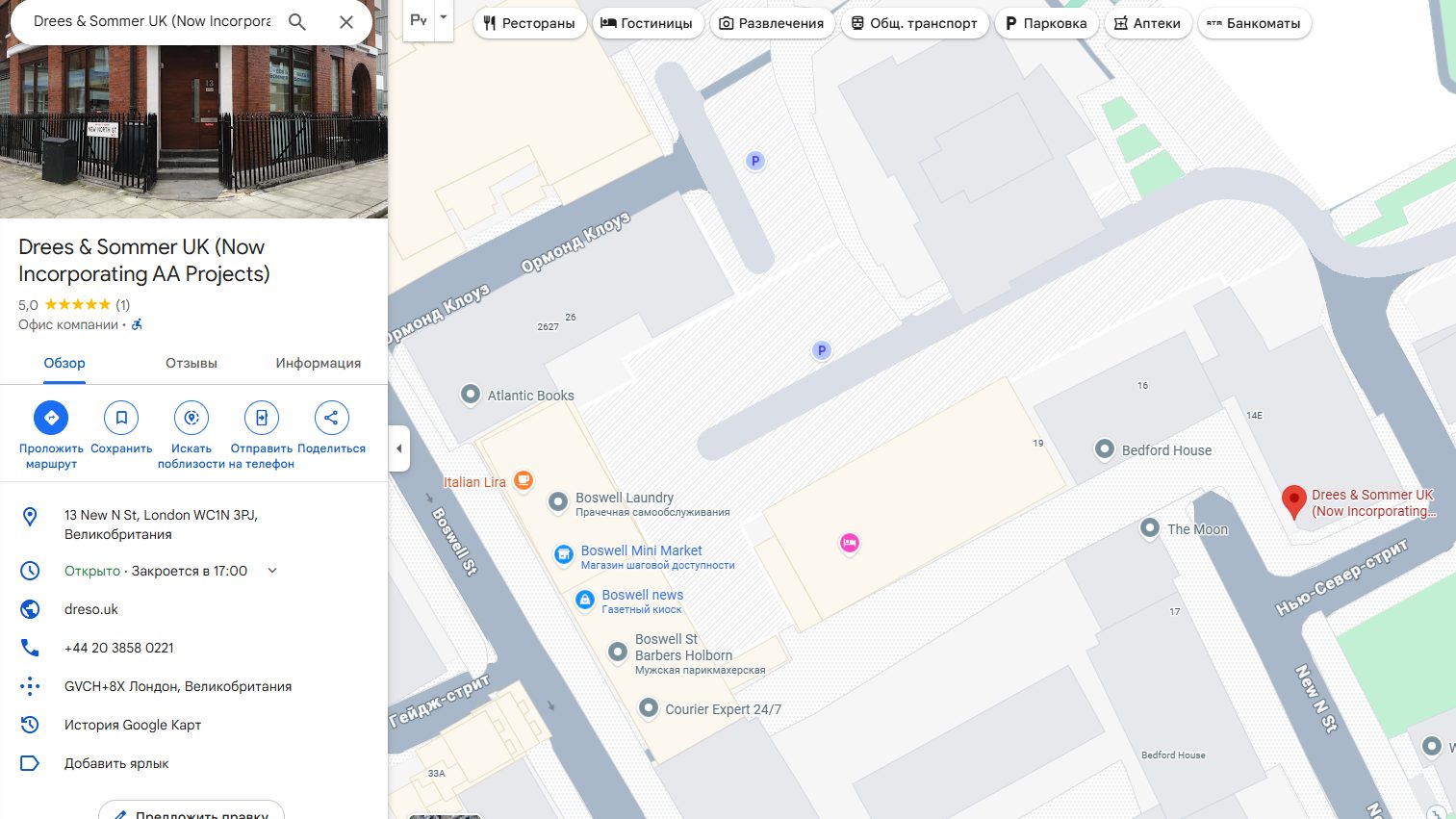Expand the opening hours chevron
1456x819 pixels.
pyautogui.click(x=272, y=571)
